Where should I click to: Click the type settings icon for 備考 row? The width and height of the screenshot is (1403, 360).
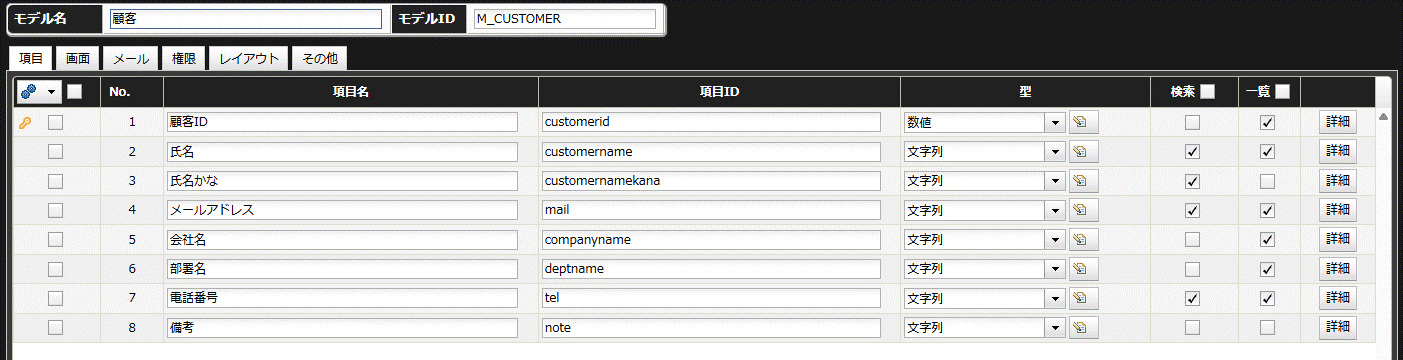click(x=1083, y=328)
